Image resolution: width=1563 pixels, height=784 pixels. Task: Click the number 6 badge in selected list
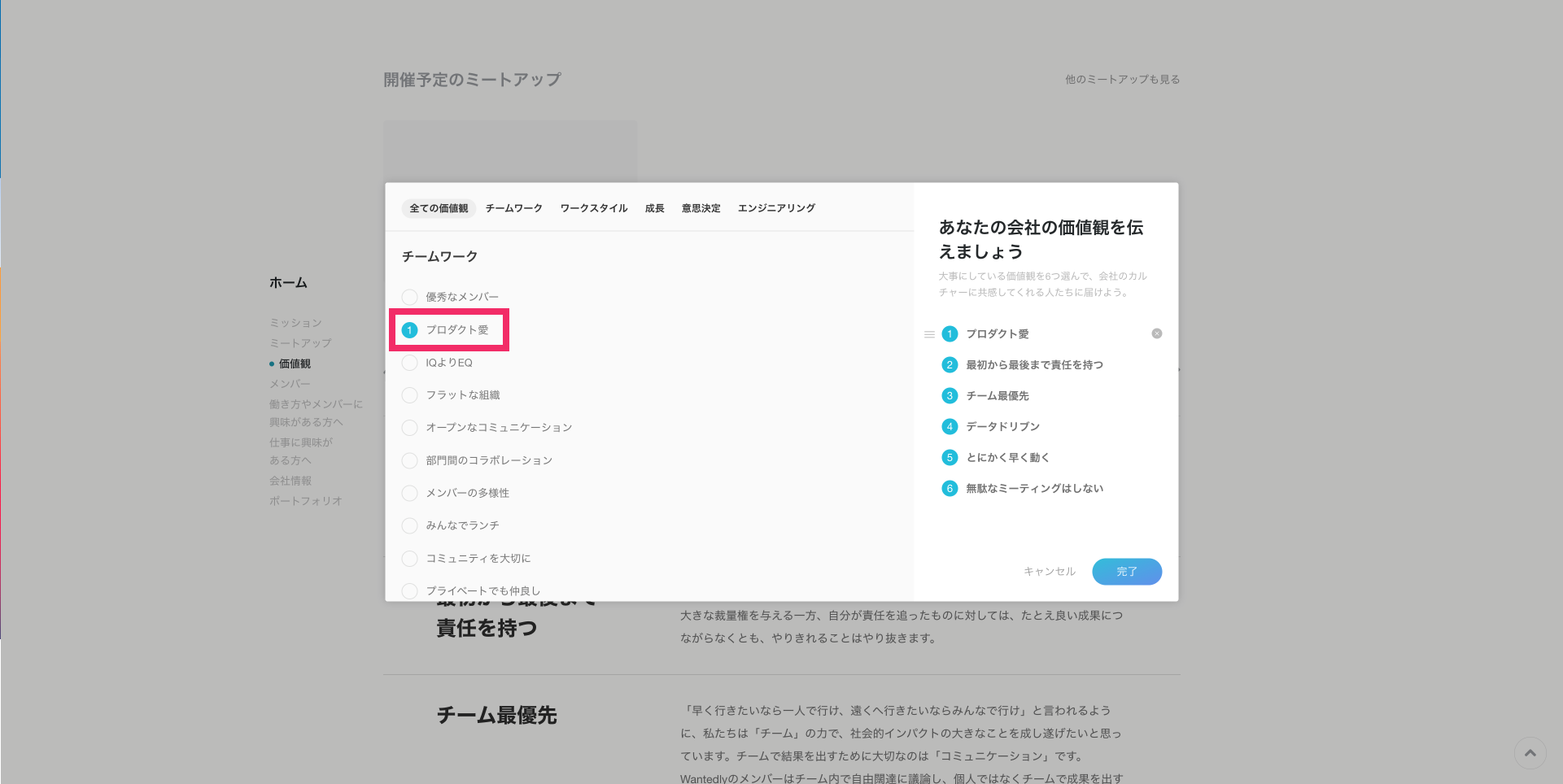pos(950,489)
